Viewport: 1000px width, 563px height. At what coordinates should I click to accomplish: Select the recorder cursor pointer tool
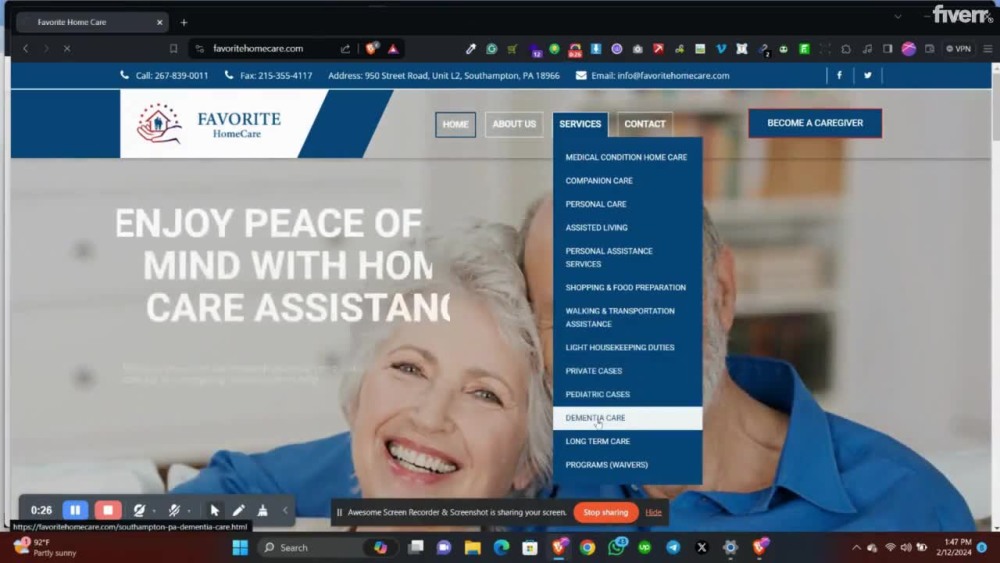(214, 510)
